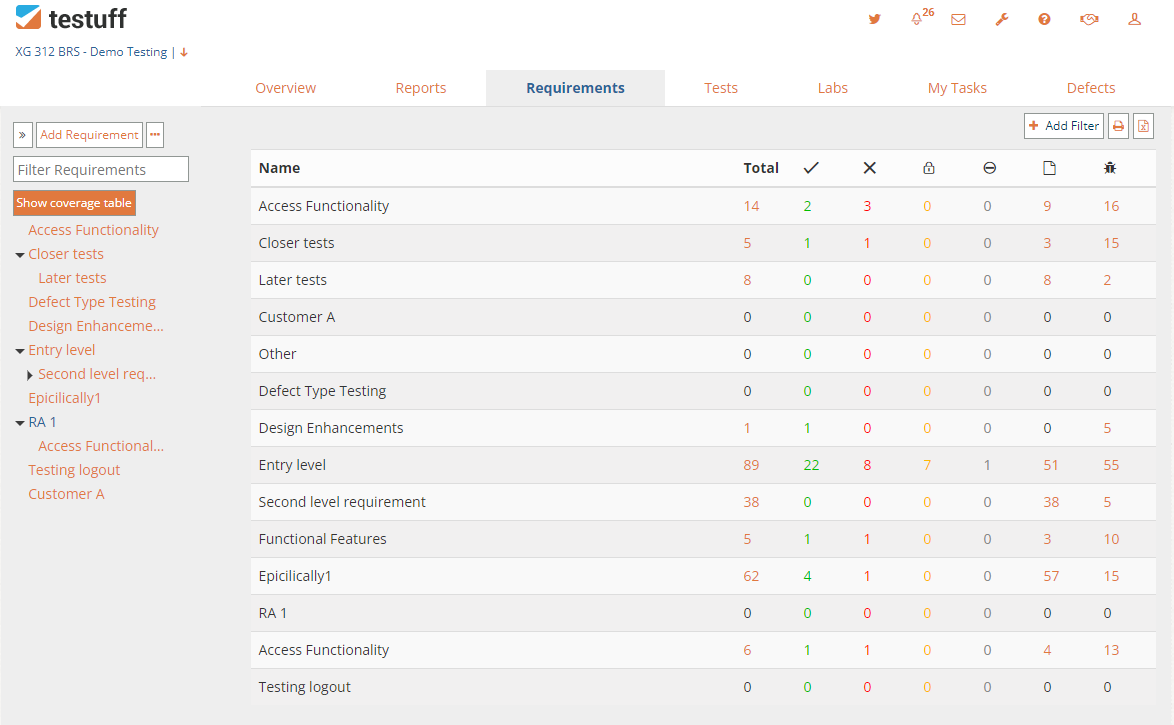Open the Twitter icon in header
The height and width of the screenshot is (725, 1174).
874,19
